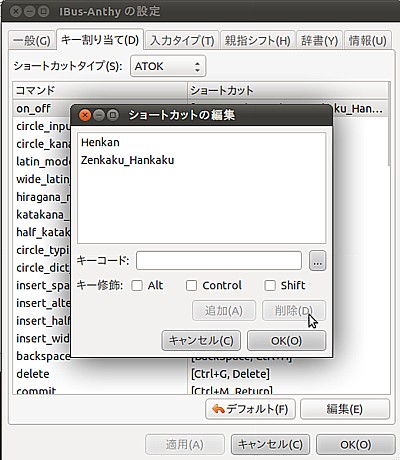Click the 編集(E) button
This screenshot has height=460, width=400.
(345, 409)
